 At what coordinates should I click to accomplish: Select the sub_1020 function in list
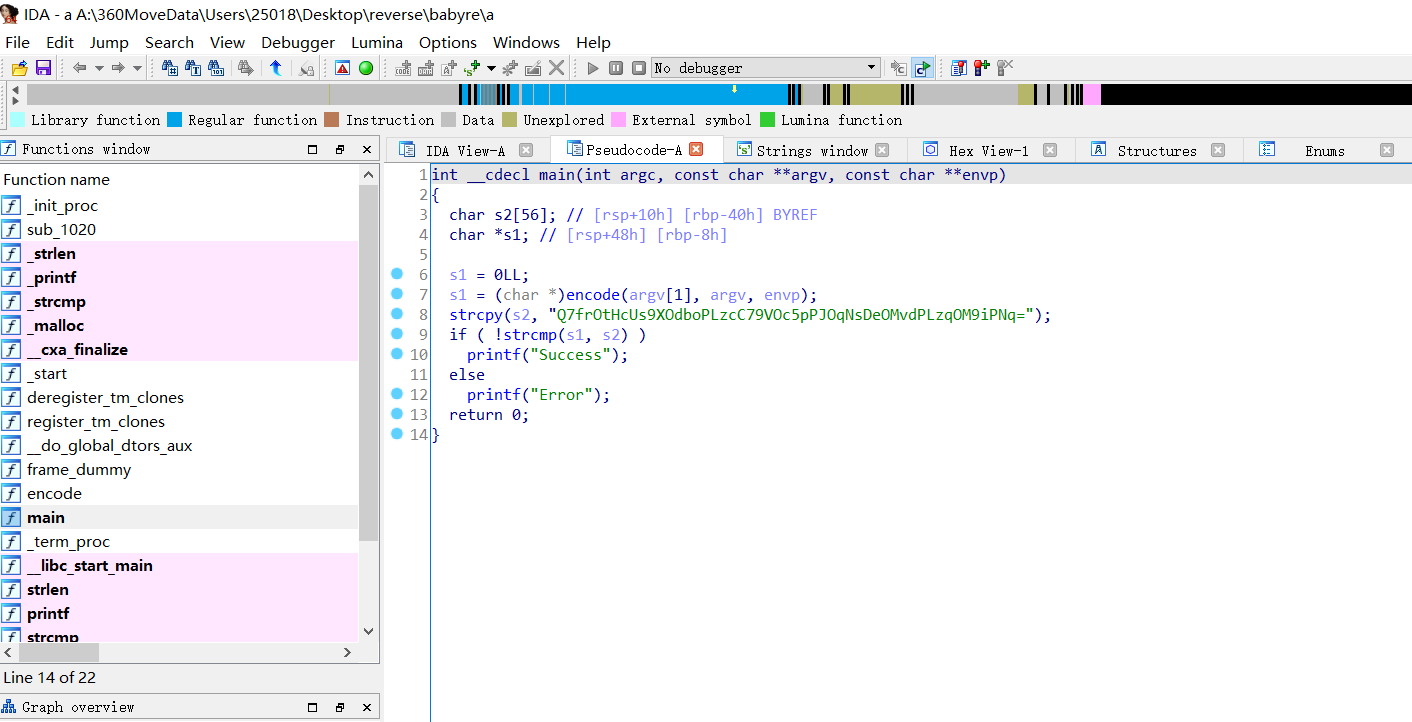click(179, 229)
